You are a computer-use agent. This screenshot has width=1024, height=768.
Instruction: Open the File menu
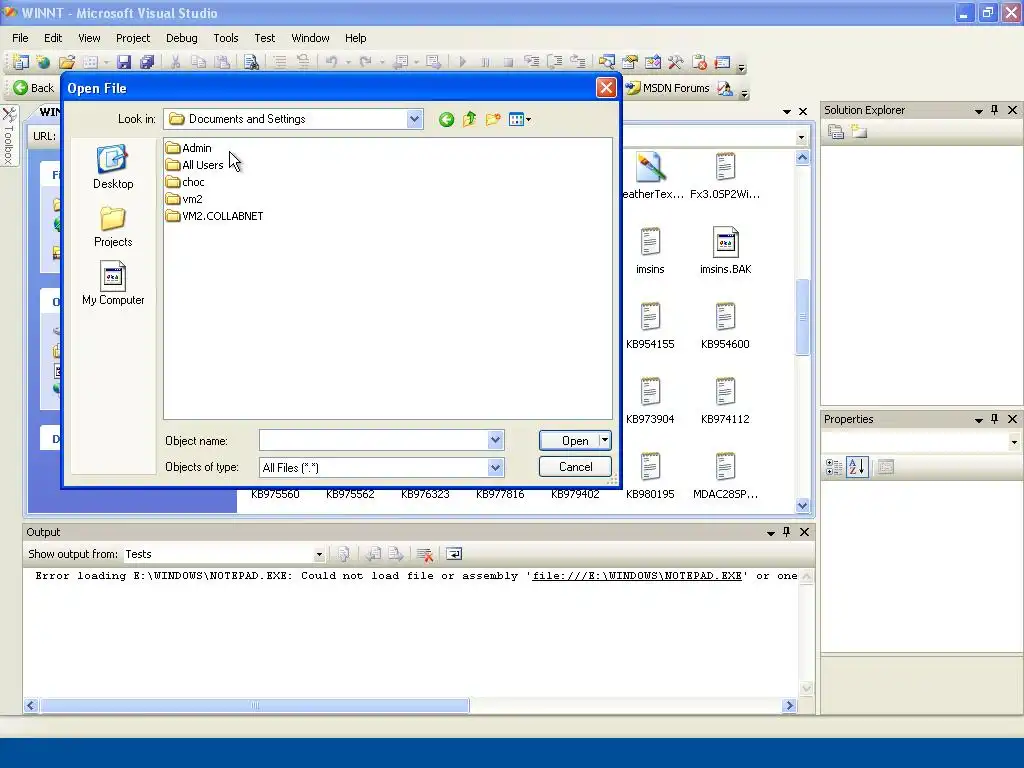(20, 38)
